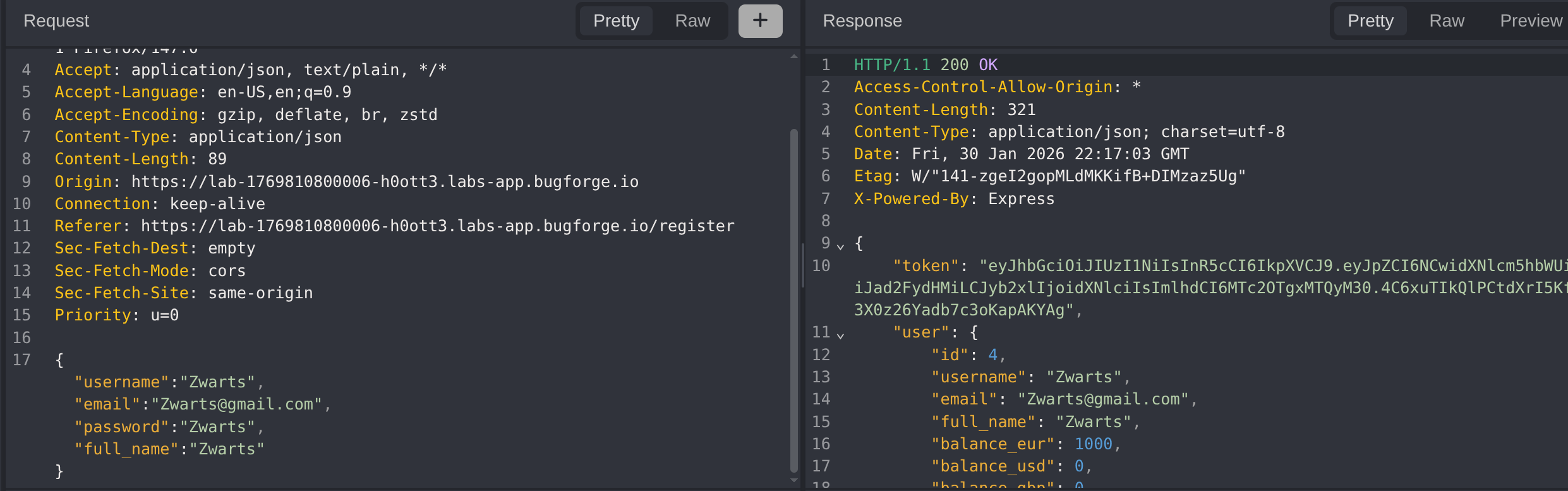This screenshot has width=1568, height=491.
Task: Click the Request panel title
Action: (x=56, y=21)
